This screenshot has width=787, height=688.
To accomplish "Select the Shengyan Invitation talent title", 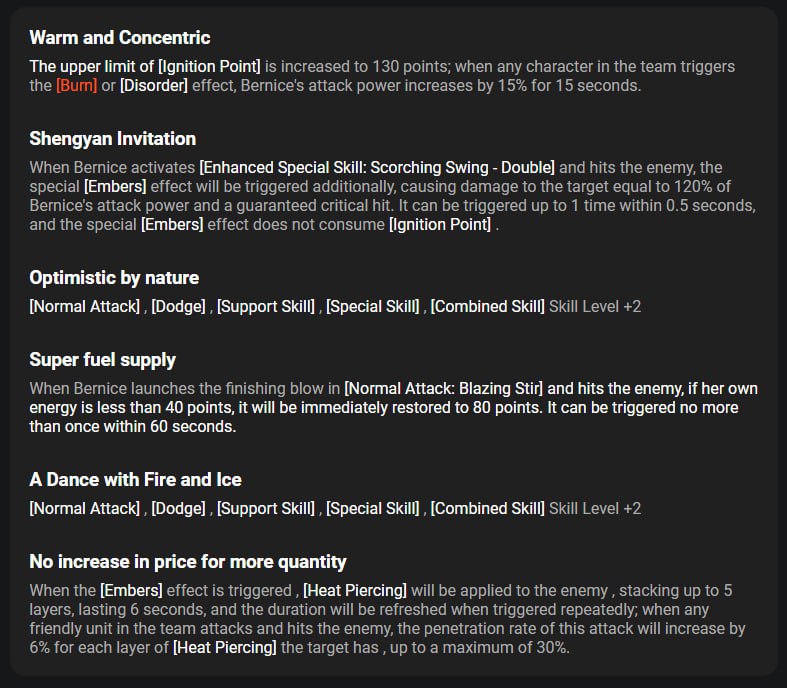I will 112,139.
